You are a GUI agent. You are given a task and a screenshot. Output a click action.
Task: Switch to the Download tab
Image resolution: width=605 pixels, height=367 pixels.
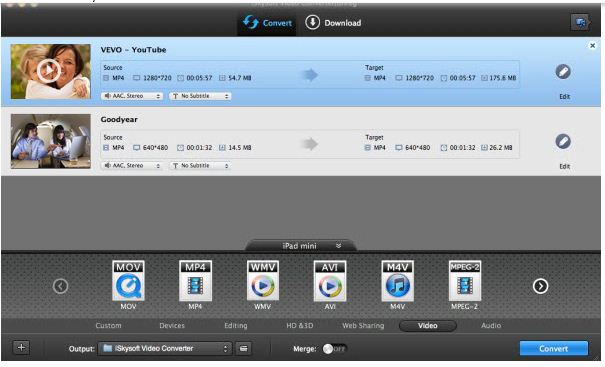[333, 23]
